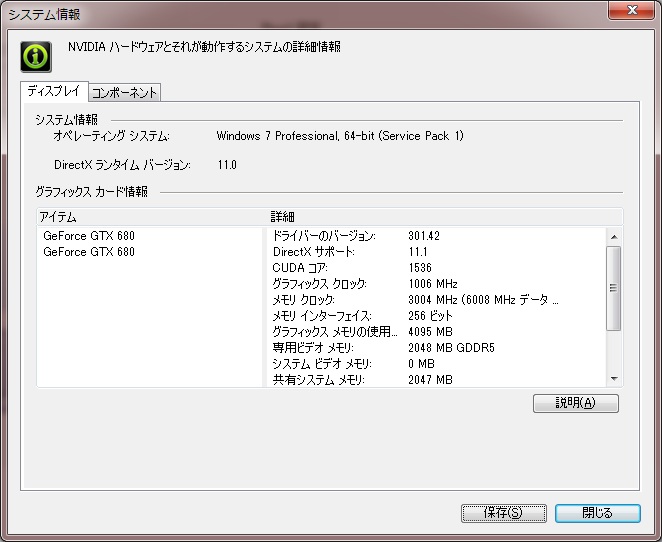The height and width of the screenshot is (542, 662).
Task: Click the 2047 MB shared memory value
Action: tap(430, 380)
